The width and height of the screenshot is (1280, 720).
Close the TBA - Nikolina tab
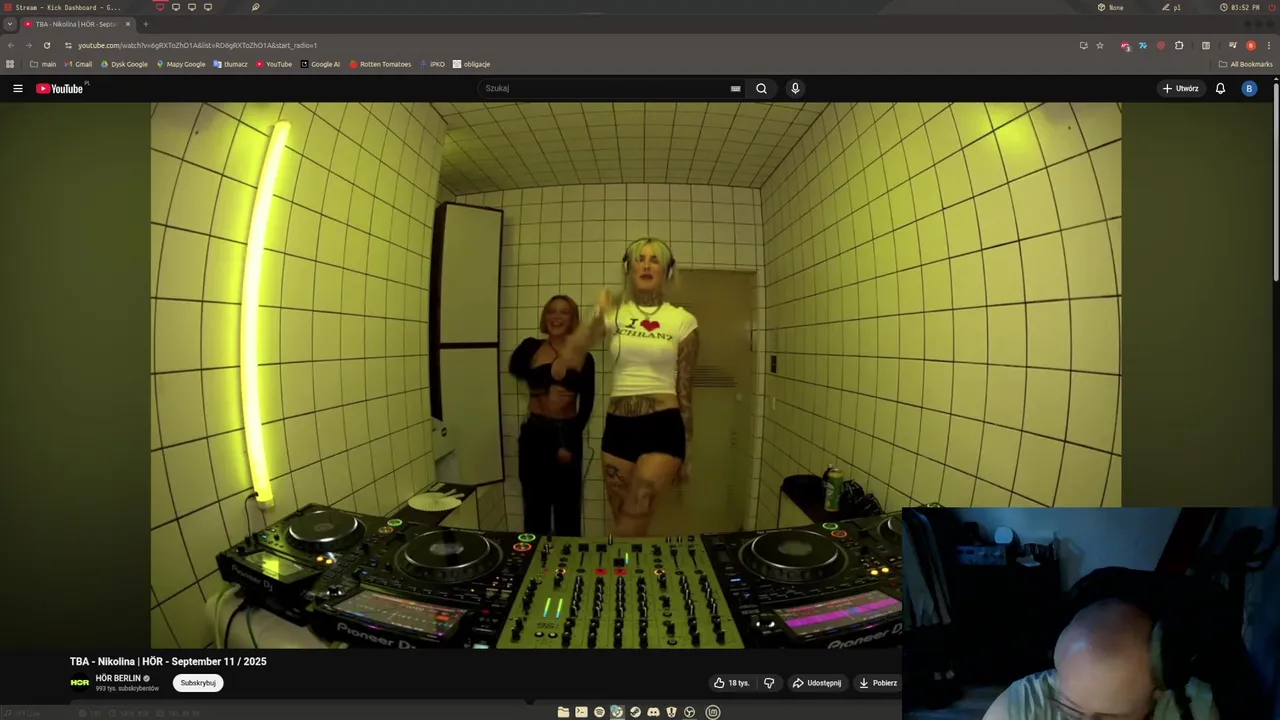coord(128,24)
